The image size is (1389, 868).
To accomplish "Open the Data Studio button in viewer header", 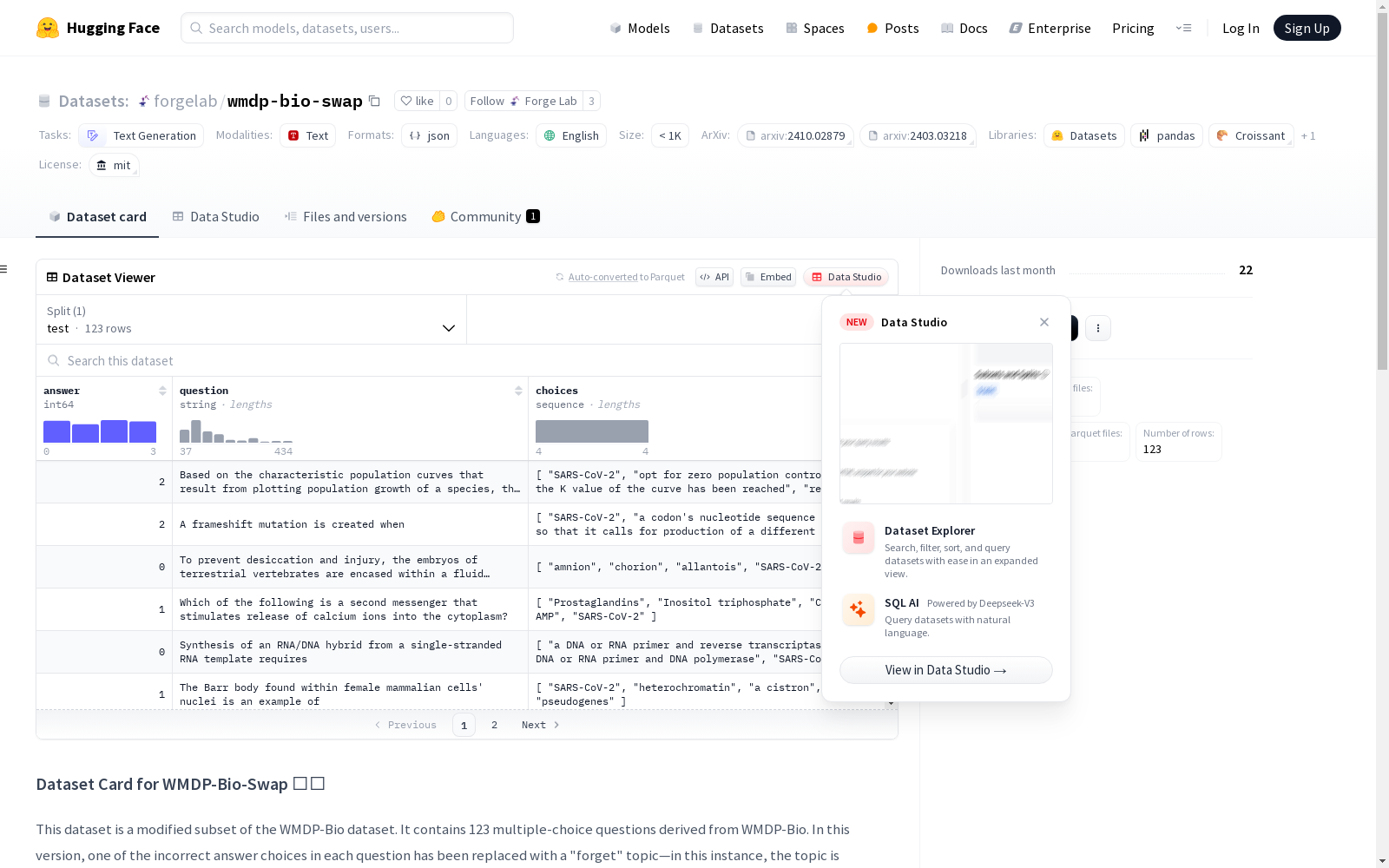I will tap(846, 277).
